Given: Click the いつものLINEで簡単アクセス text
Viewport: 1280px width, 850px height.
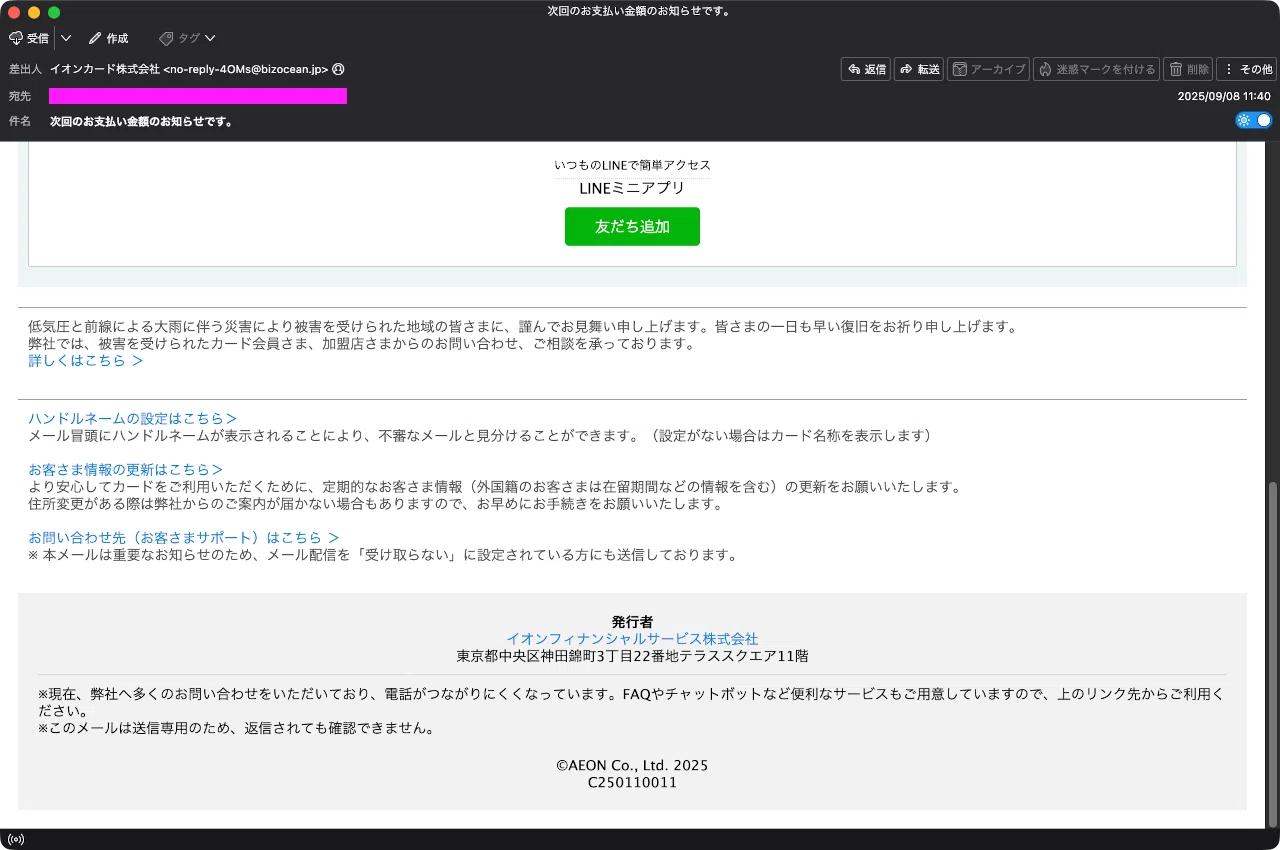Looking at the screenshot, I should click(x=632, y=165).
